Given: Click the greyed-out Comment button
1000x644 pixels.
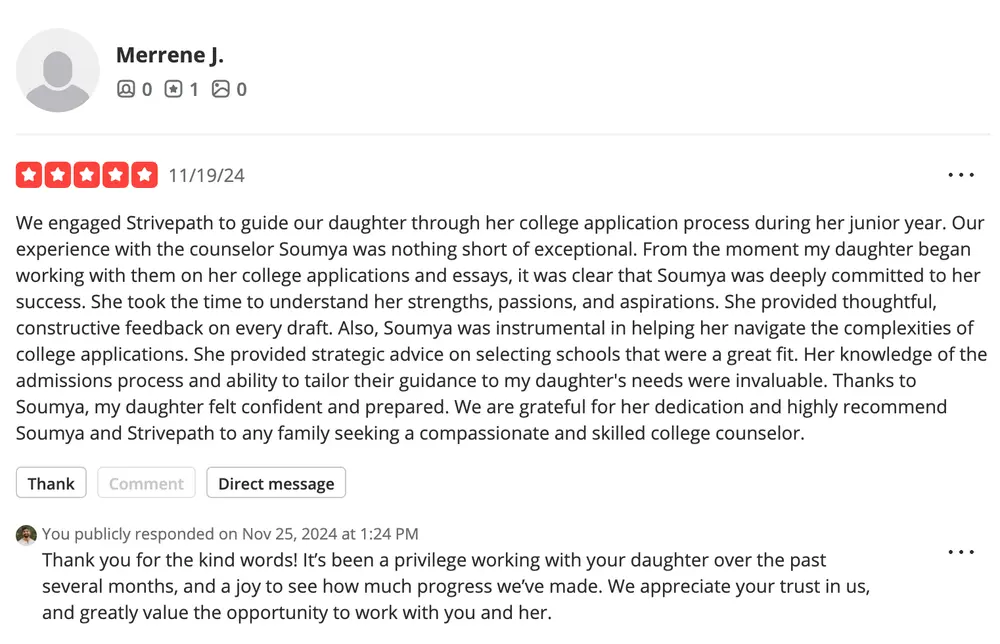Looking at the screenshot, I should coord(146,483).
